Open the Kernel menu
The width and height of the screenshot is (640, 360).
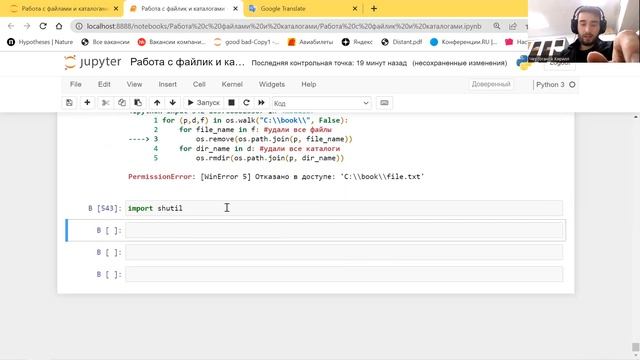click(x=232, y=84)
